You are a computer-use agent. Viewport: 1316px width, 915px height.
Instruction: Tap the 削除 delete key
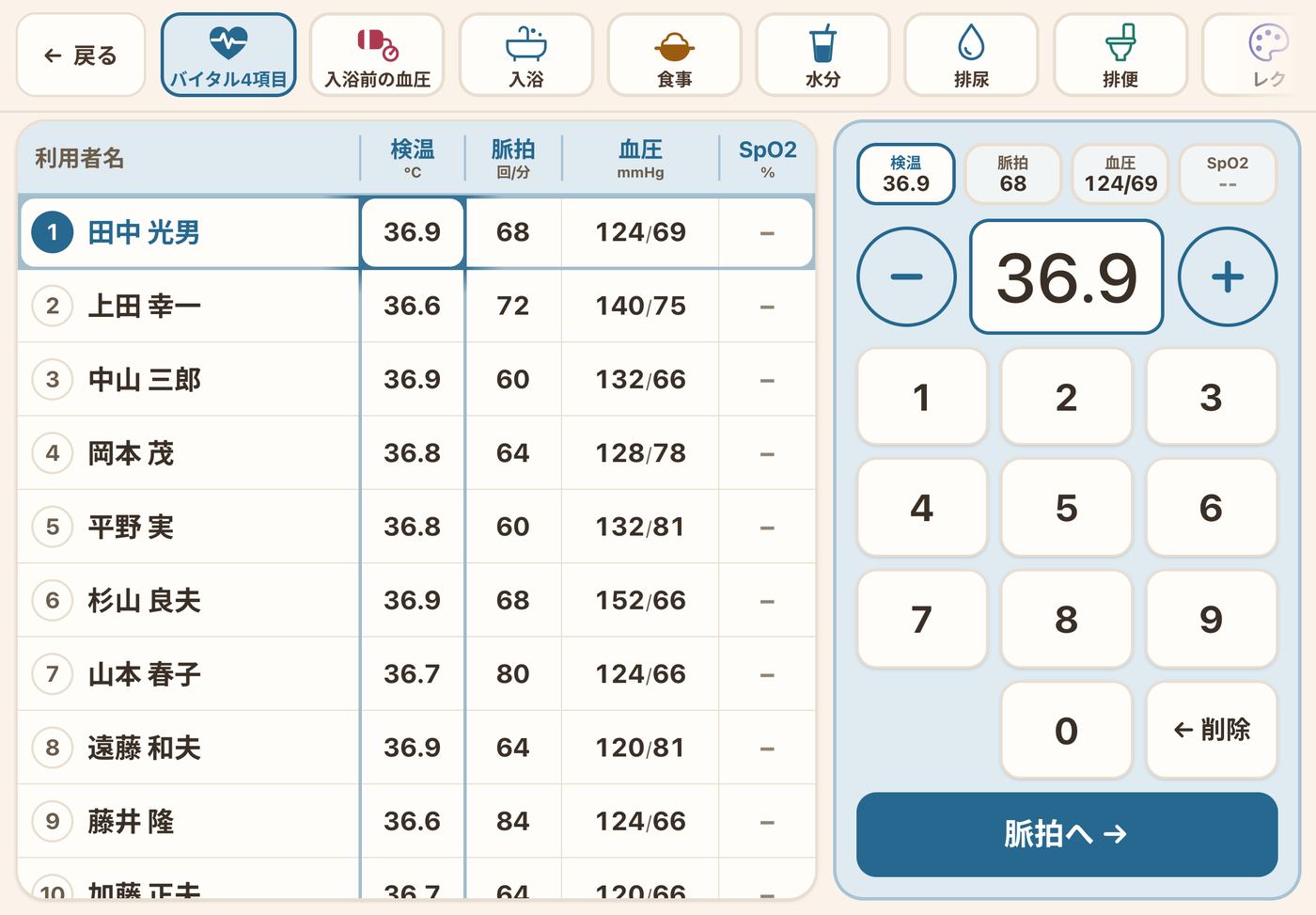pos(1212,730)
